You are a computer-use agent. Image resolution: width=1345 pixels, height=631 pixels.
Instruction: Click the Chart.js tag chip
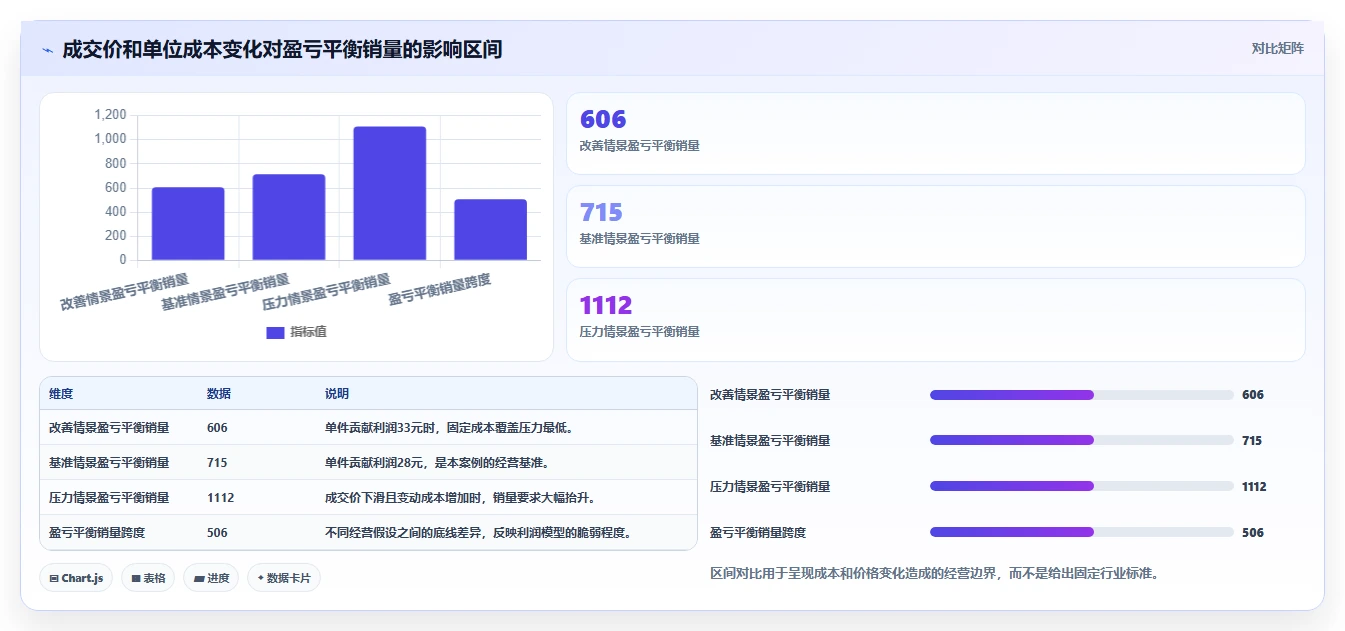[x=76, y=578]
